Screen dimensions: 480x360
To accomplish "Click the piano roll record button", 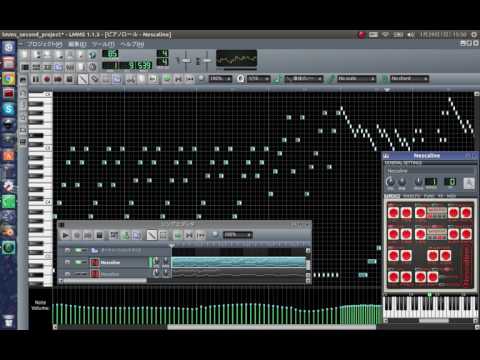I will tap(47, 79).
